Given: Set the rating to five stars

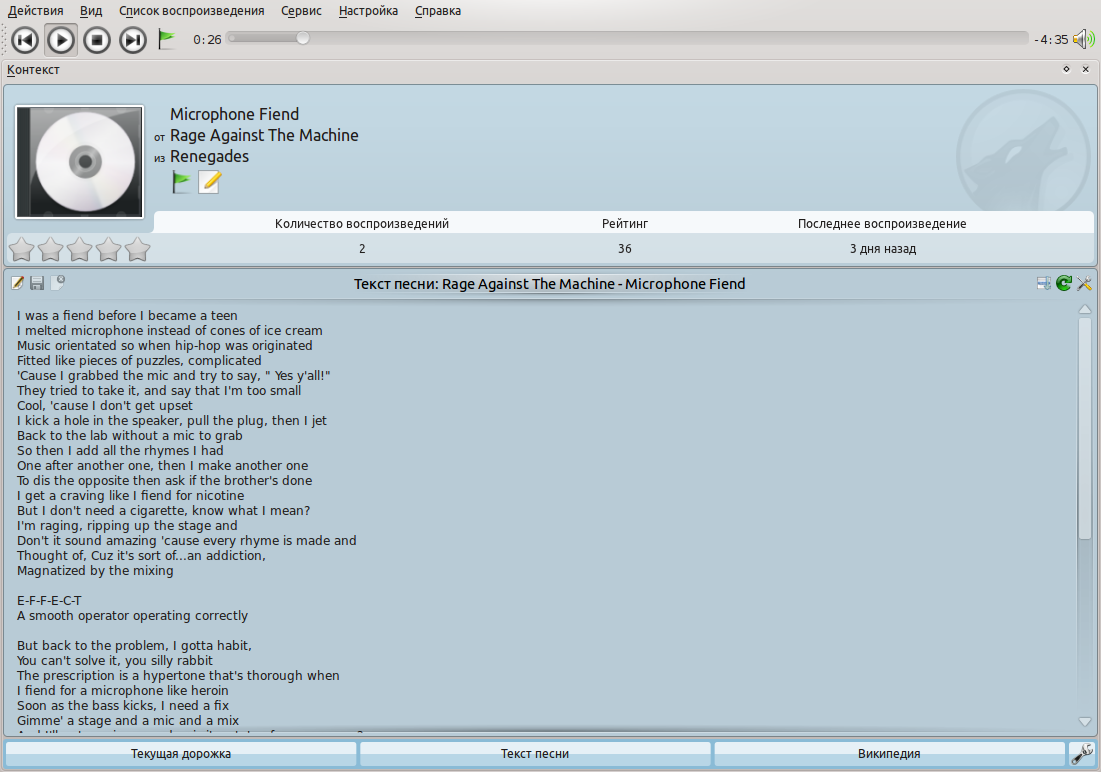Looking at the screenshot, I should click(x=137, y=249).
